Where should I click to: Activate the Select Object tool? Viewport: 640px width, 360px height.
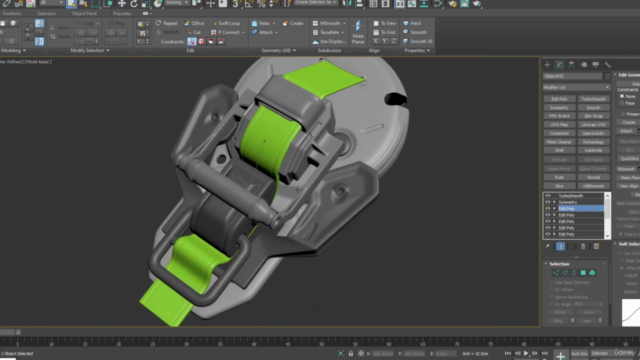coord(71,4)
